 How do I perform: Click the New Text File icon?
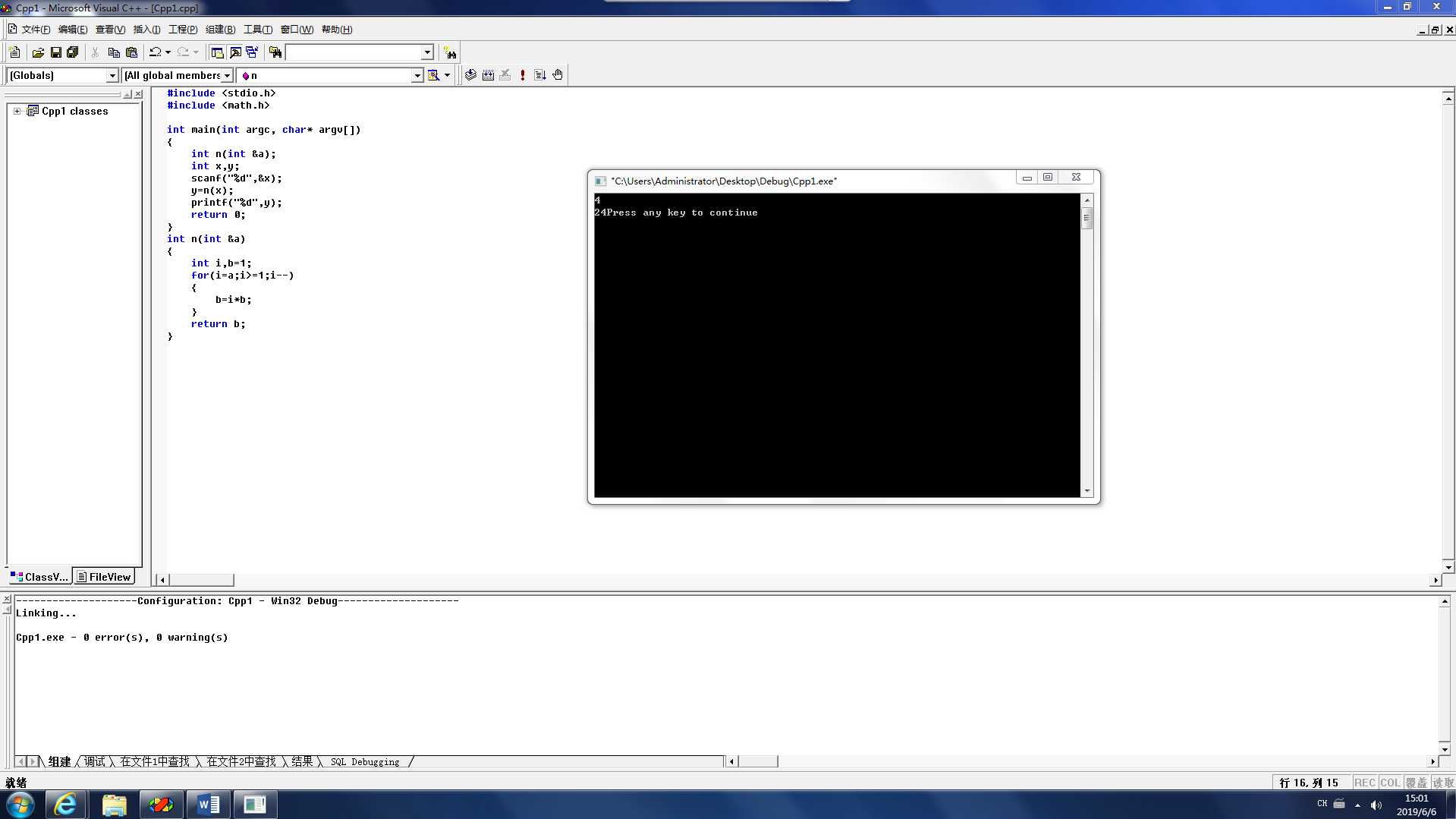14,52
